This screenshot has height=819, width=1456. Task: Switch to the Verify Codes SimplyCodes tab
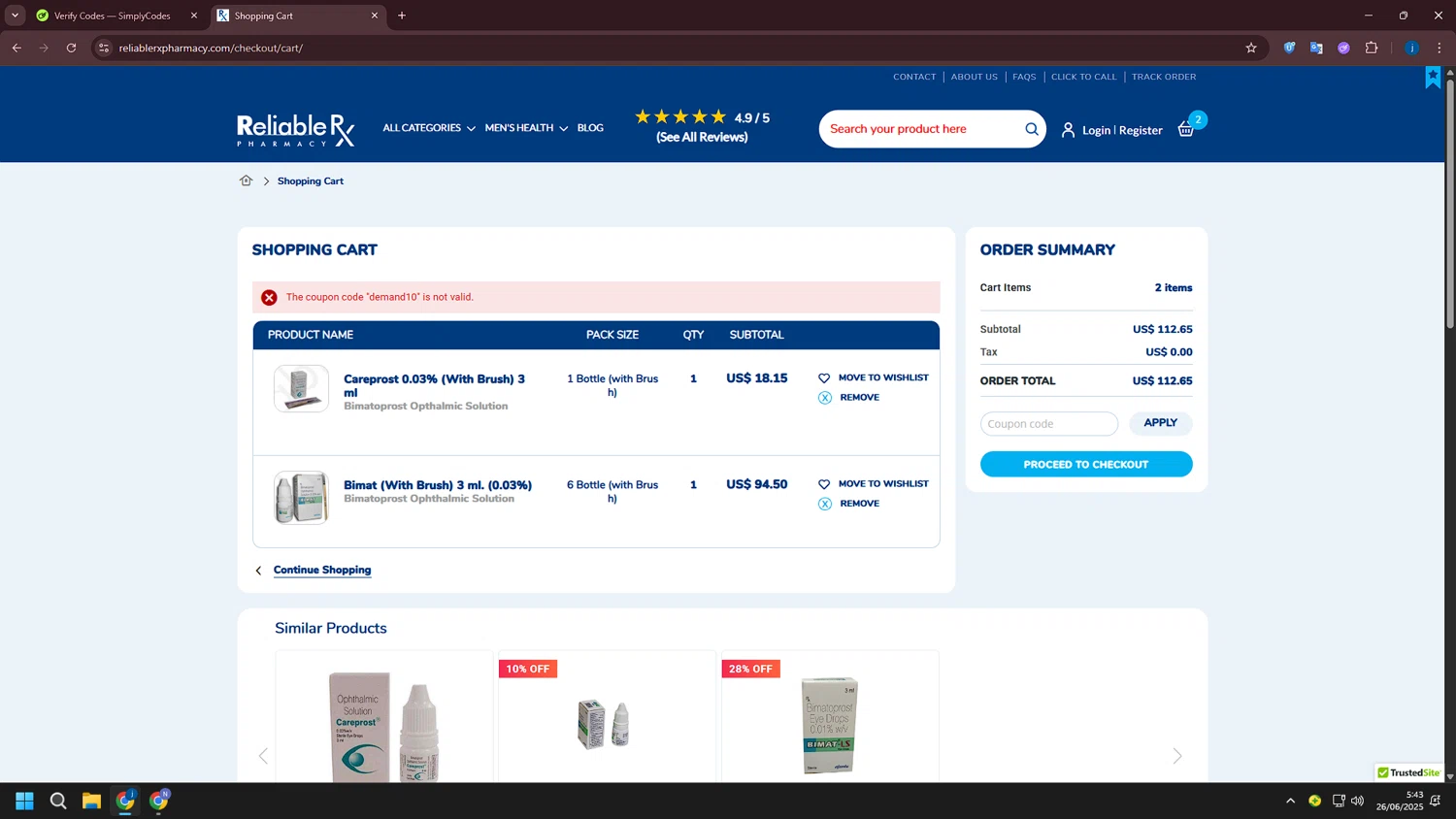pyautogui.click(x=115, y=16)
